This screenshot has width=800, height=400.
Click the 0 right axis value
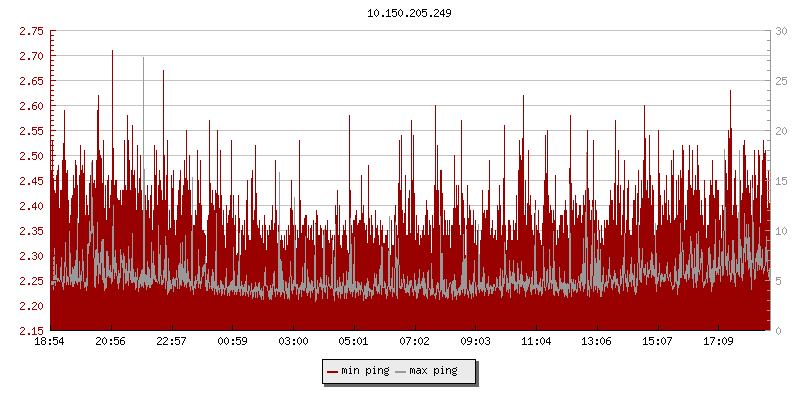pyautogui.click(x=777, y=331)
